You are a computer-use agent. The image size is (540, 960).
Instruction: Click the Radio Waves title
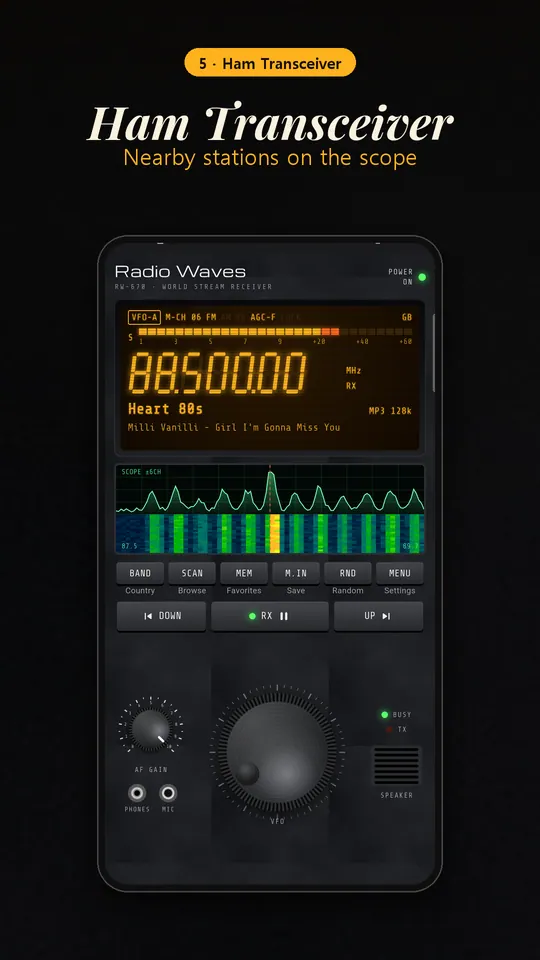pyautogui.click(x=180, y=271)
